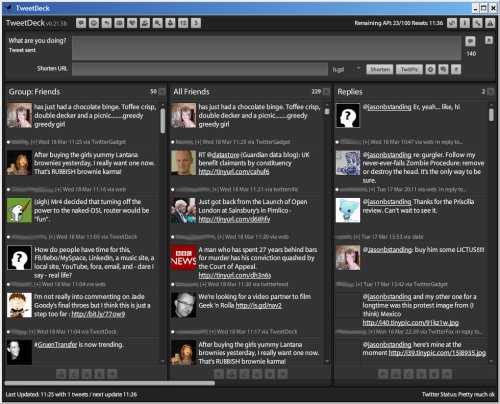
Task: Click the BBC News avatar
Action: pos(183,258)
